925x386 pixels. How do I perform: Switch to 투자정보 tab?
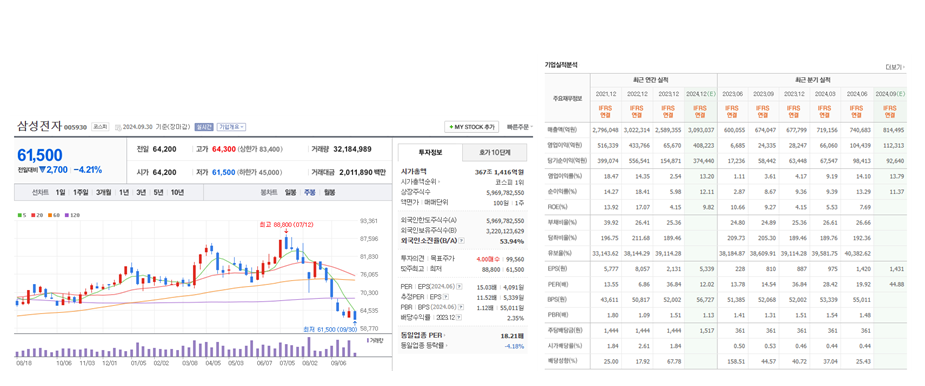[x=430, y=152]
